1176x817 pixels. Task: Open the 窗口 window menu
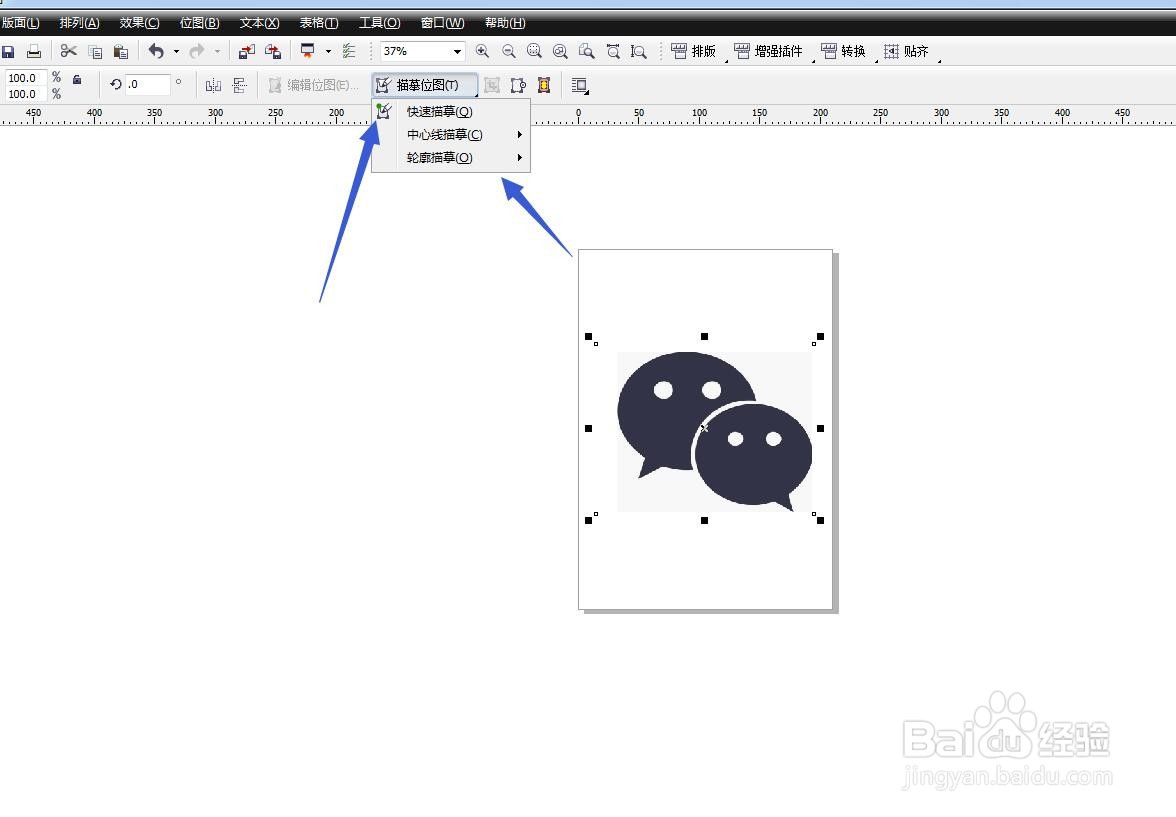point(442,23)
